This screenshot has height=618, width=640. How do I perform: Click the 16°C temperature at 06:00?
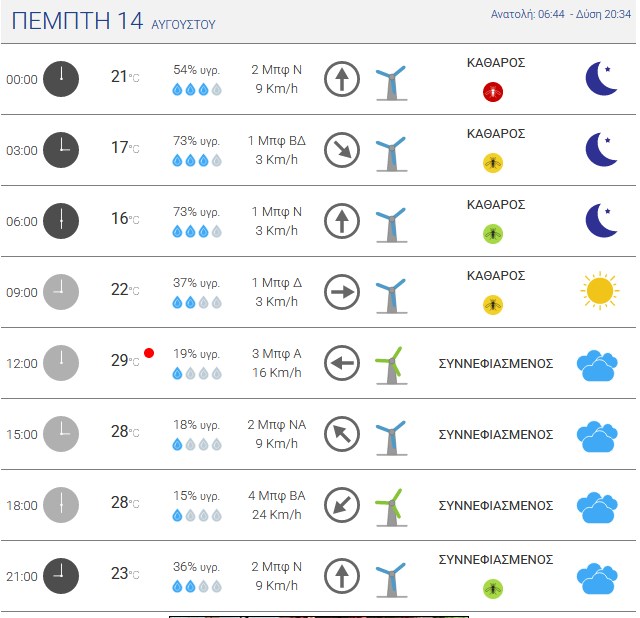click(x=125, y=218)
